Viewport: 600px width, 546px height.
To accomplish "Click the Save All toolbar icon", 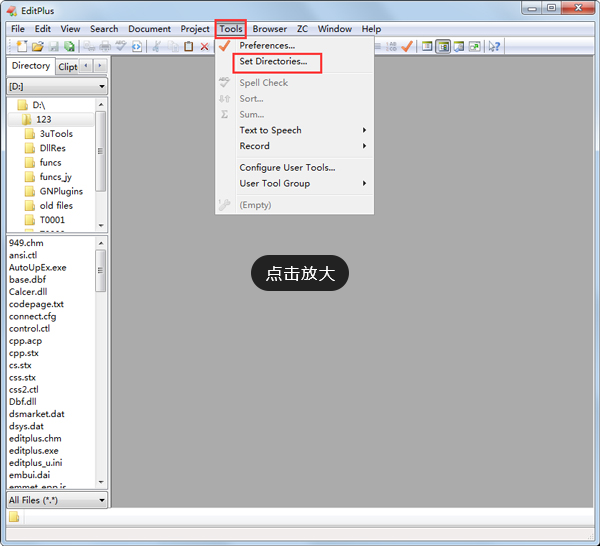I will pos(69,47).
